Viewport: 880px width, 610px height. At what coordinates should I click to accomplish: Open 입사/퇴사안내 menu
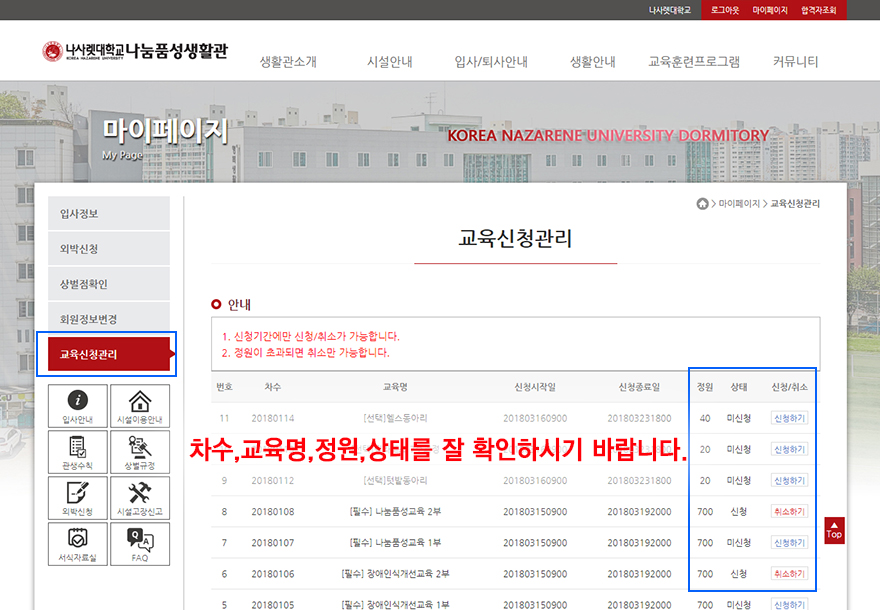pyautogui.click(x=491, y=62)
